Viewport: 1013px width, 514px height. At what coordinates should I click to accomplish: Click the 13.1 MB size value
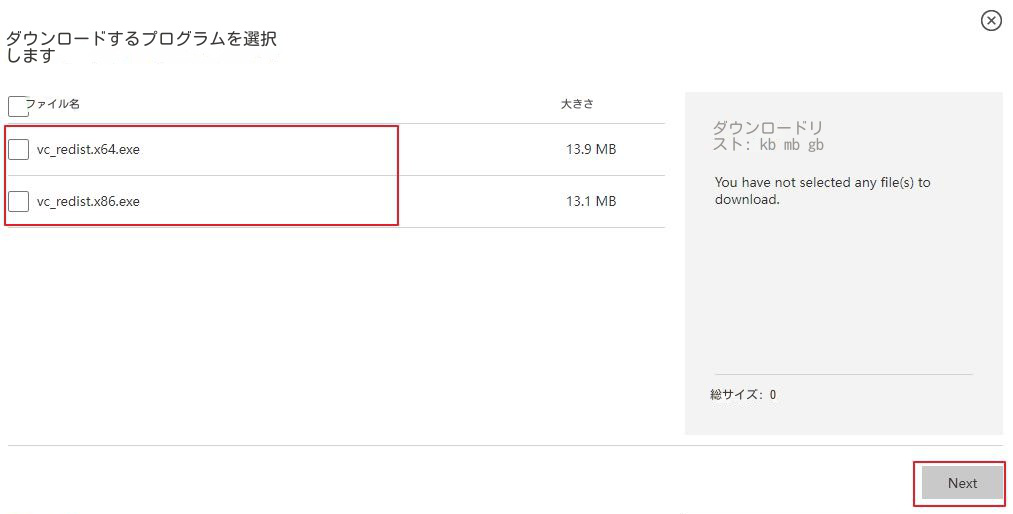(591, 201)
